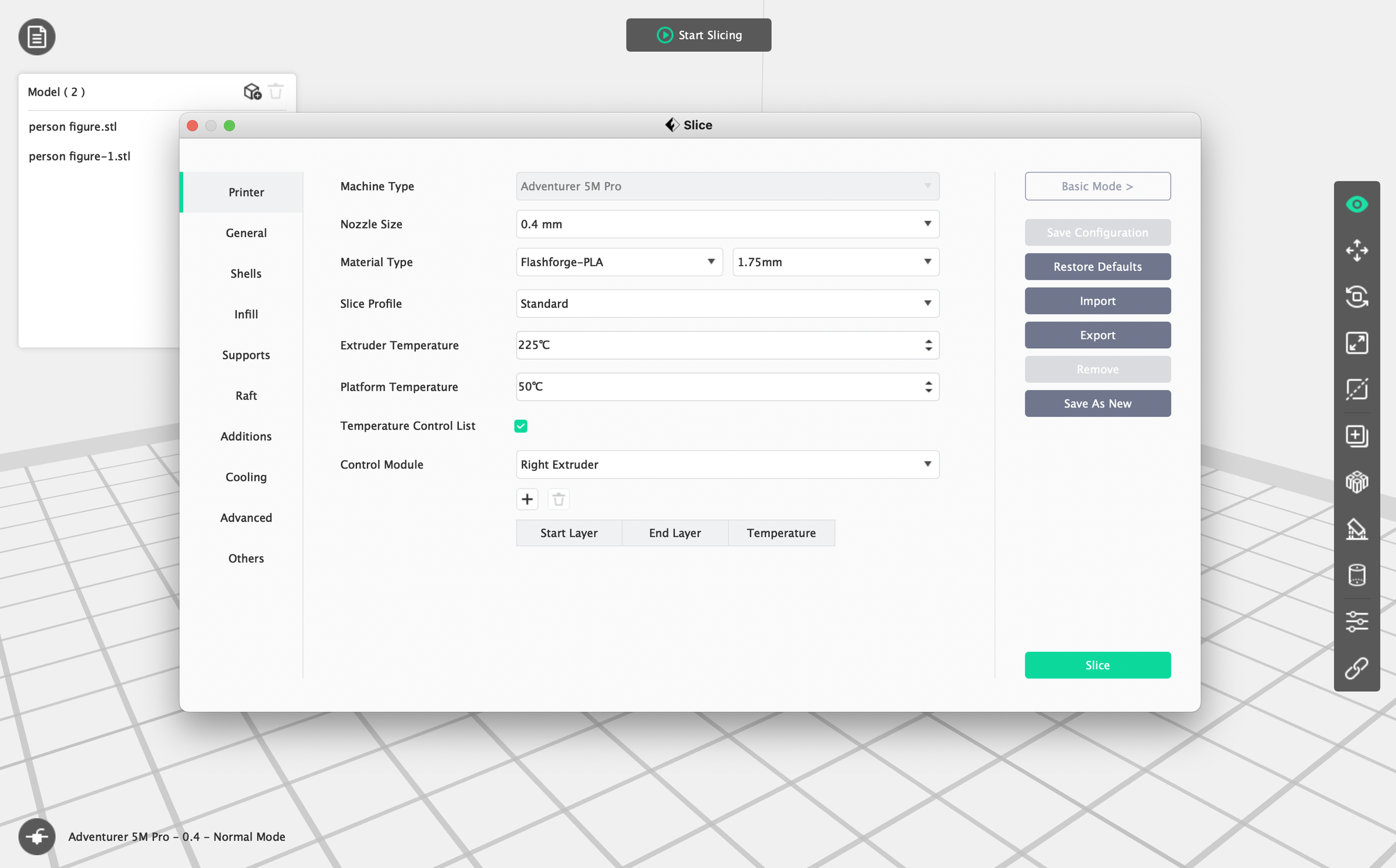Image resolution: width=1396 pixels, height=868 pixels.
Task: Increase Extruder Temperature with stepper arrow
Action: pos(928,341)
